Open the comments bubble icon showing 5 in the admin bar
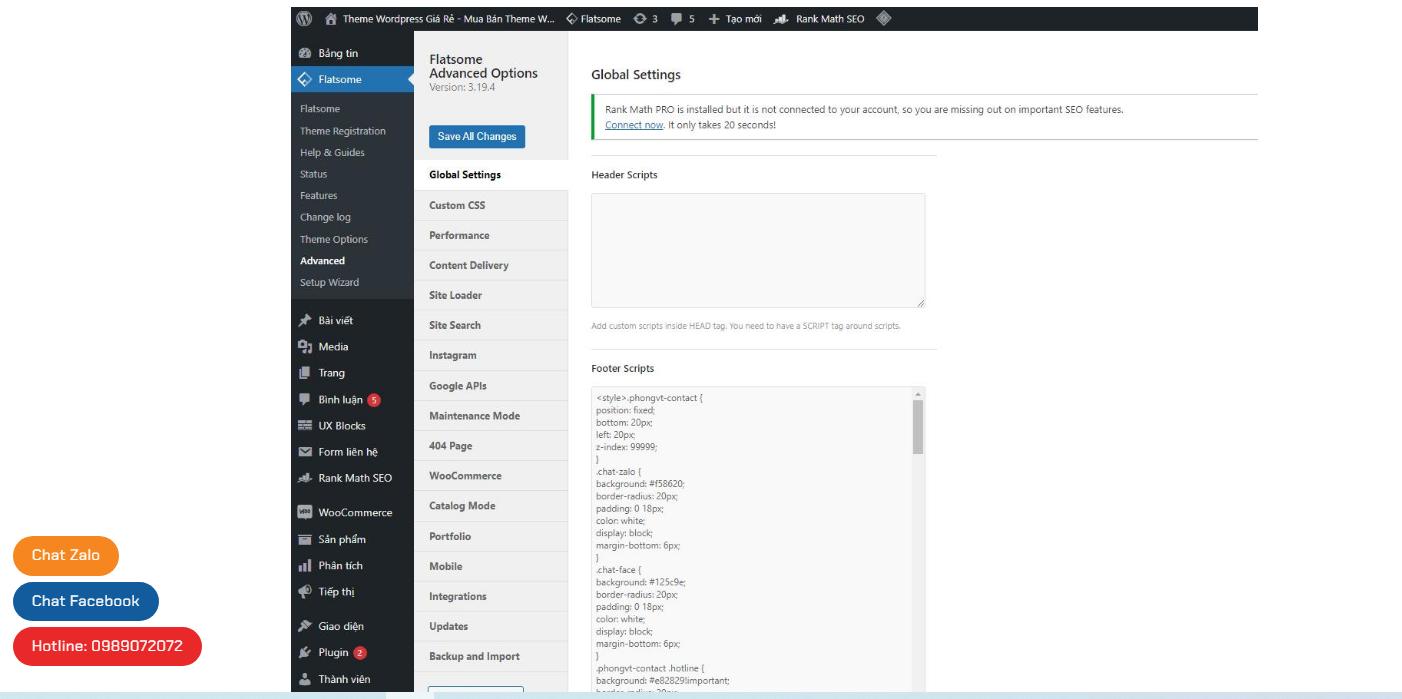The height and width of the screenshot is (699, 1402). 678,17
